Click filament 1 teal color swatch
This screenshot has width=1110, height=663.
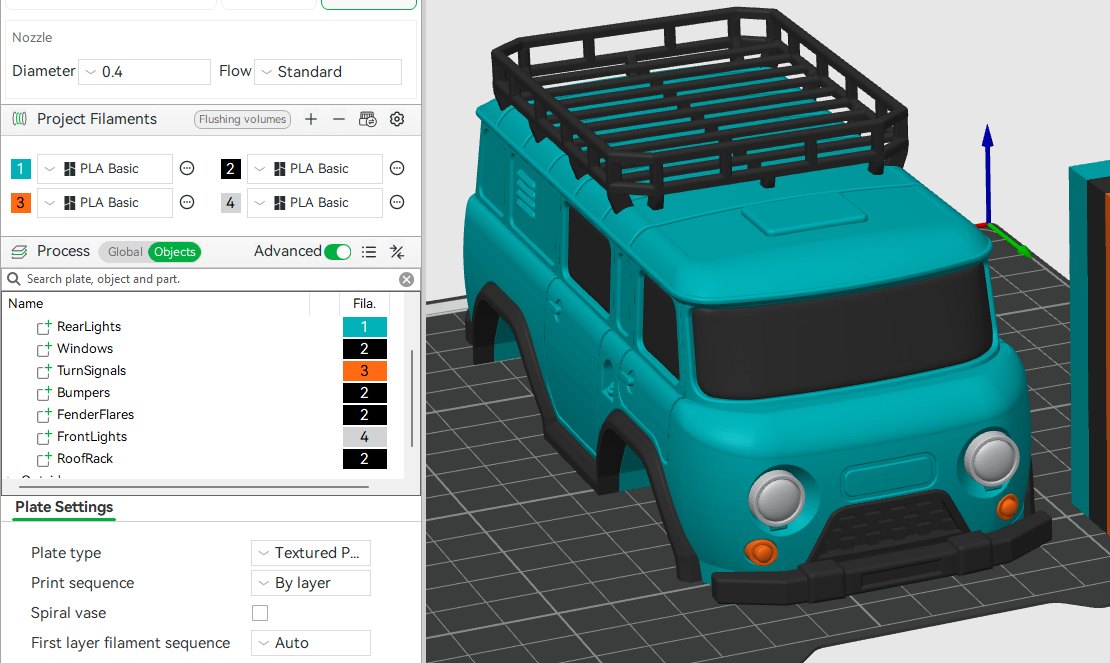tap(21, 168)
